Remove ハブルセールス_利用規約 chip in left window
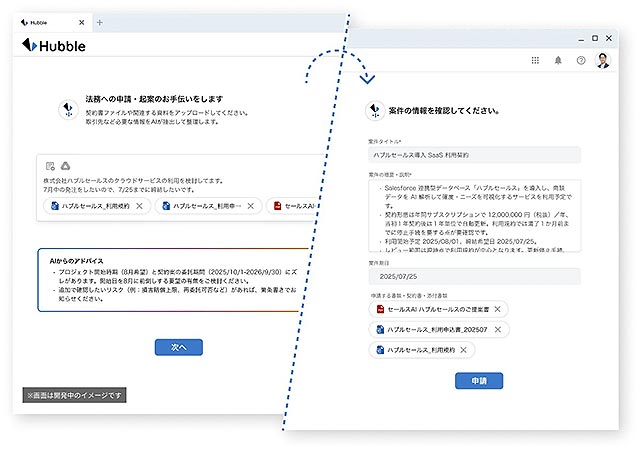 click(x=140, y=206)
